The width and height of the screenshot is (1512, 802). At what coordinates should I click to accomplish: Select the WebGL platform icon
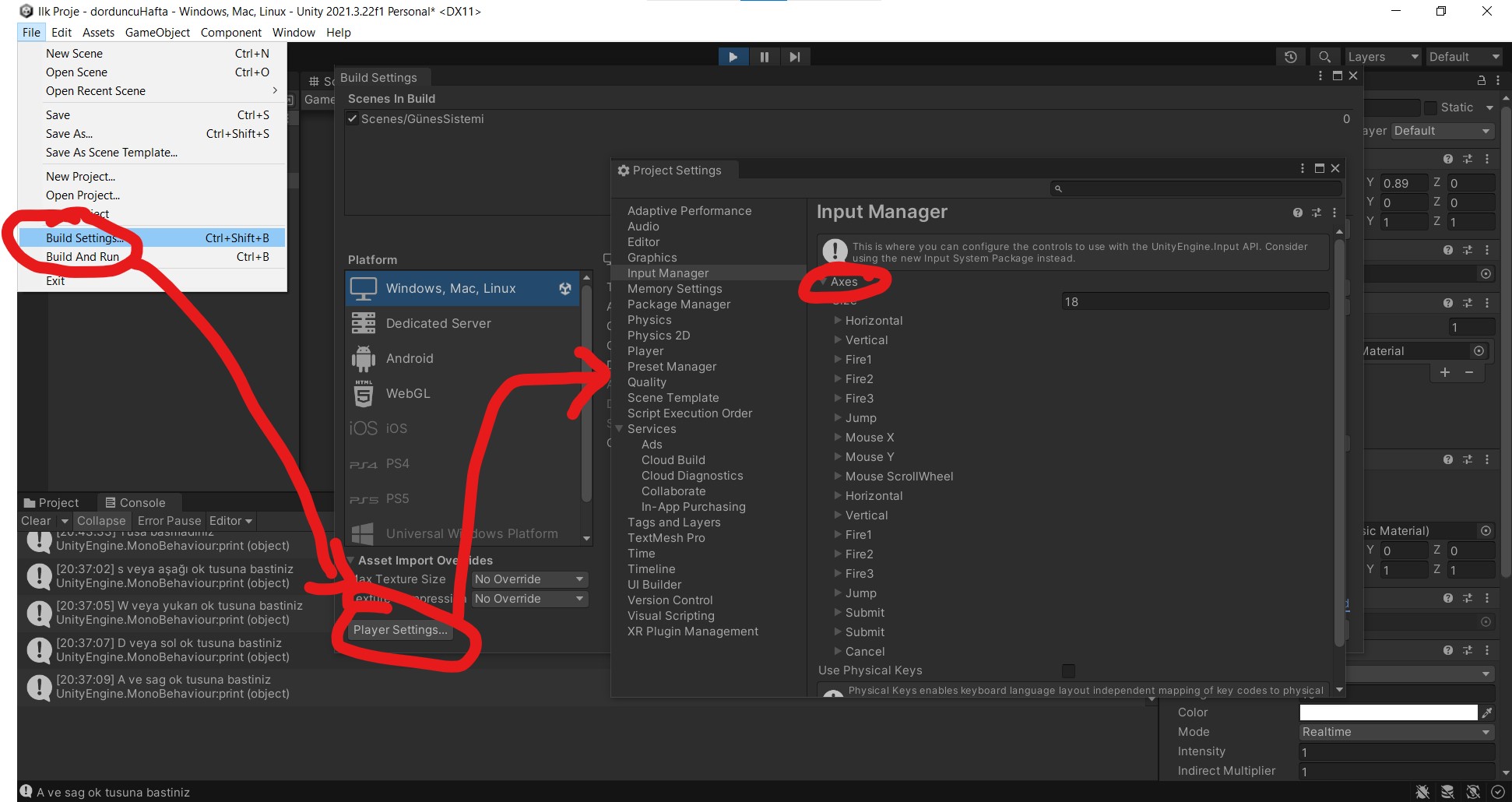pos(364,394)
